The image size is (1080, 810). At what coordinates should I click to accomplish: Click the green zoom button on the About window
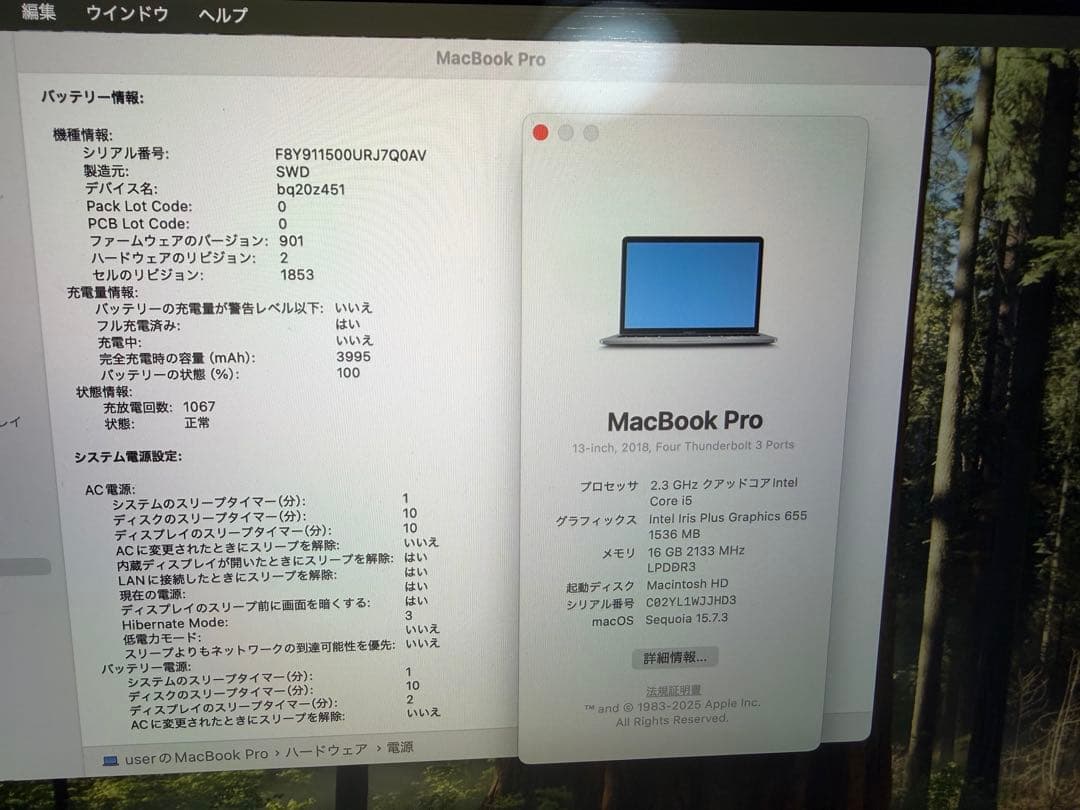tap(589, 132)
